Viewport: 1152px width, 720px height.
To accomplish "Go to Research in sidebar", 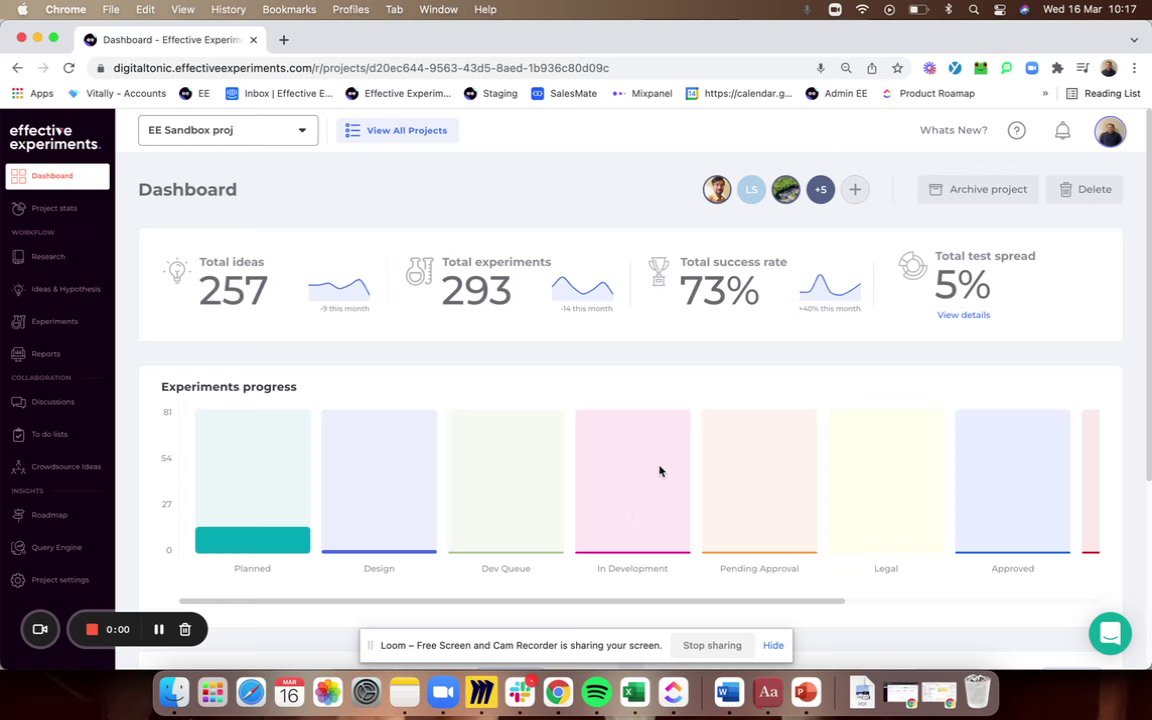I will click(48, 257).
